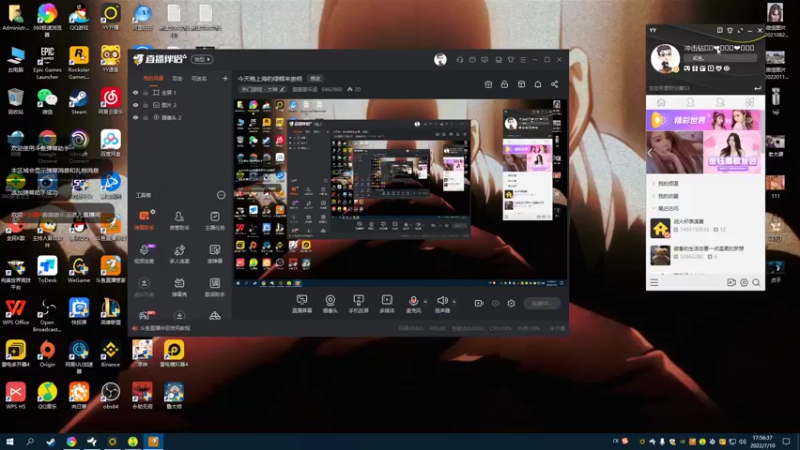Open microphone volume dropdown arrow

pyautogui.click(x=426, y=302)
